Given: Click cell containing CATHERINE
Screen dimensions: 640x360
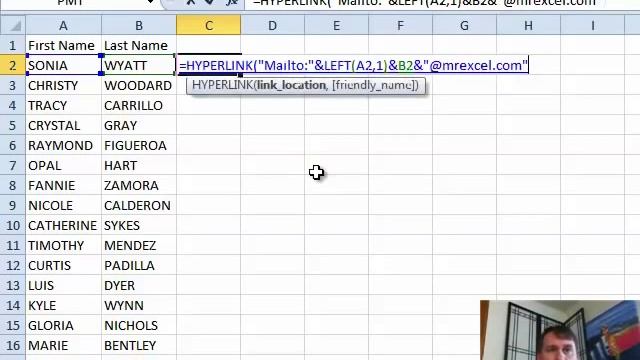Looking at the screenshot, I should click(63, 225).
